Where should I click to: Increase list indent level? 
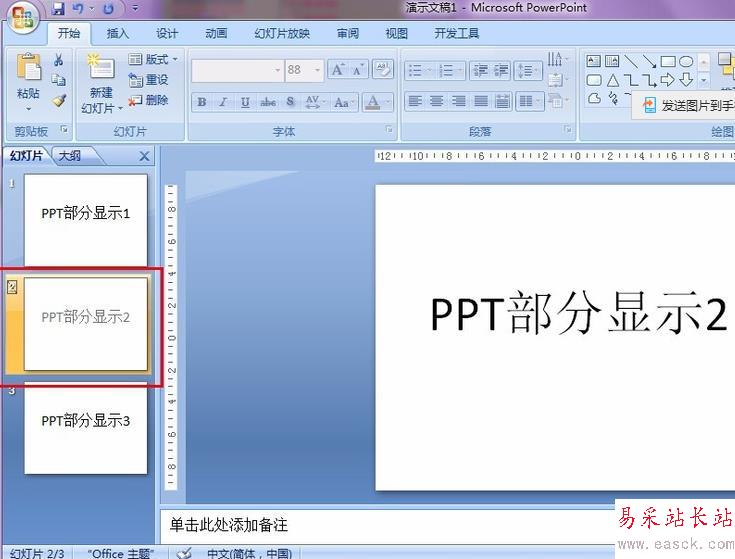click(x=501, y=71)
